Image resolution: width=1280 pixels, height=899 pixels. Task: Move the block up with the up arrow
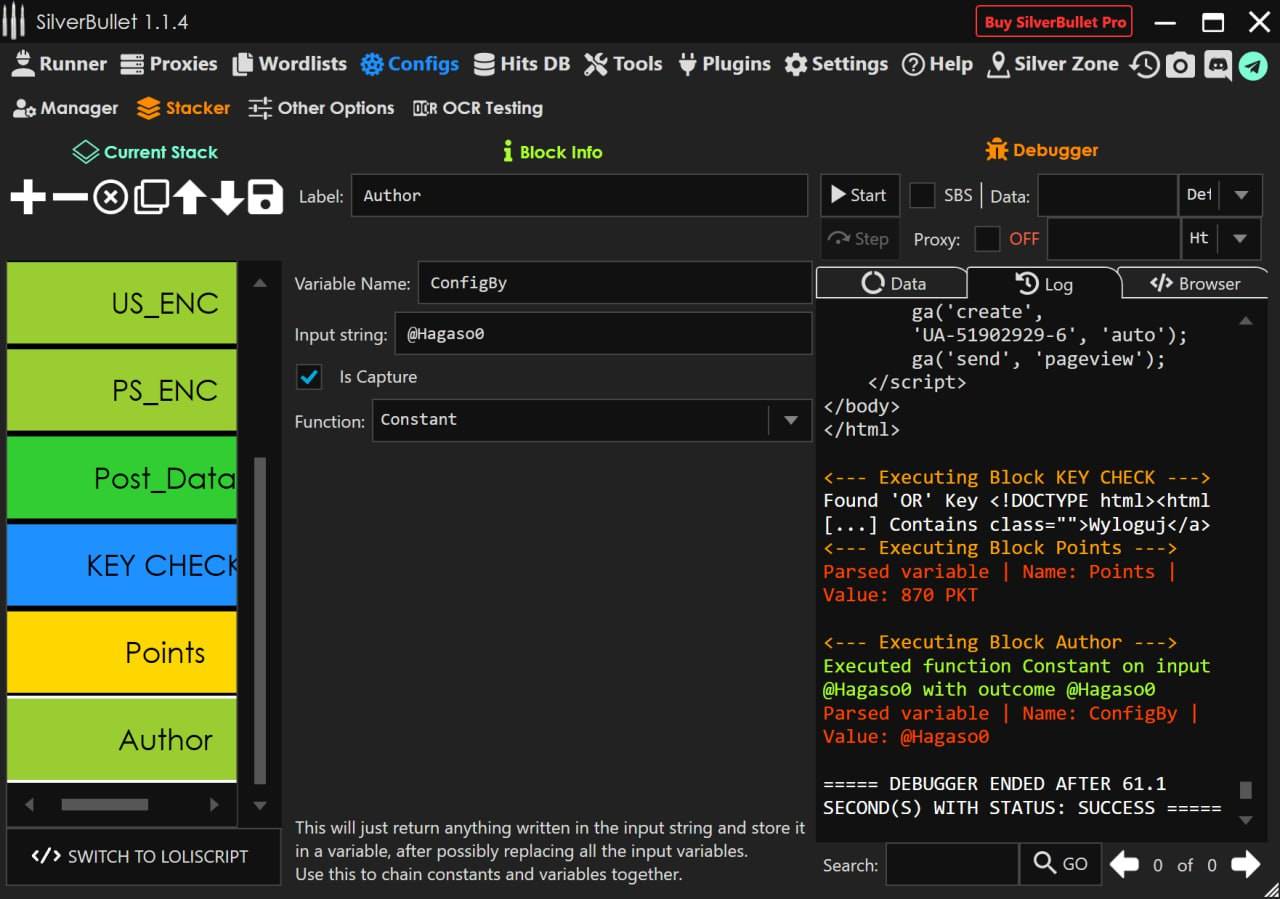[189, 197]
